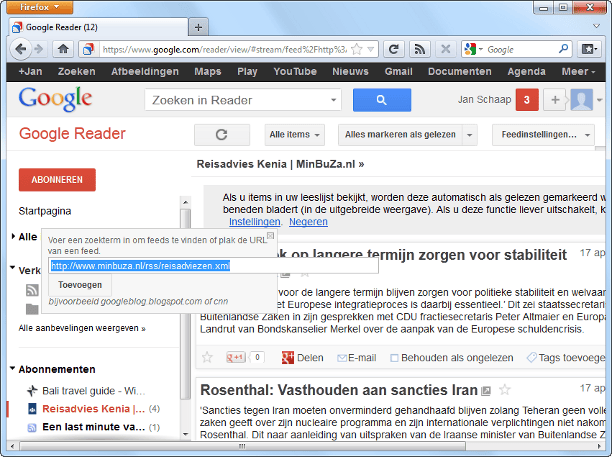Open the Firefox application menu
Screen dimensions: 612x457
40,7
